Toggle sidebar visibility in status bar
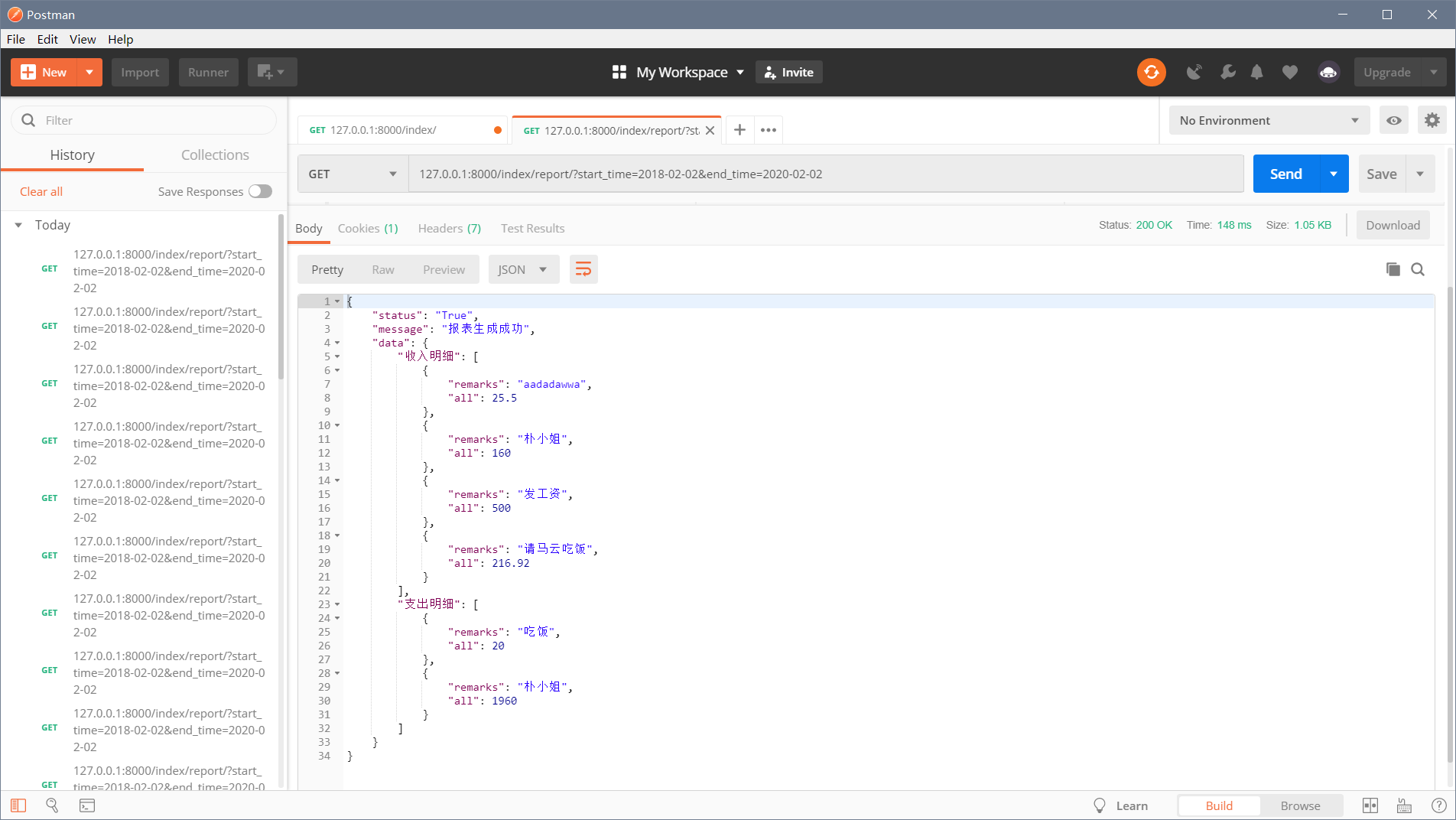Image resolution: width=1456 pixels, height=820 pixels. click(x=18, y=805)
